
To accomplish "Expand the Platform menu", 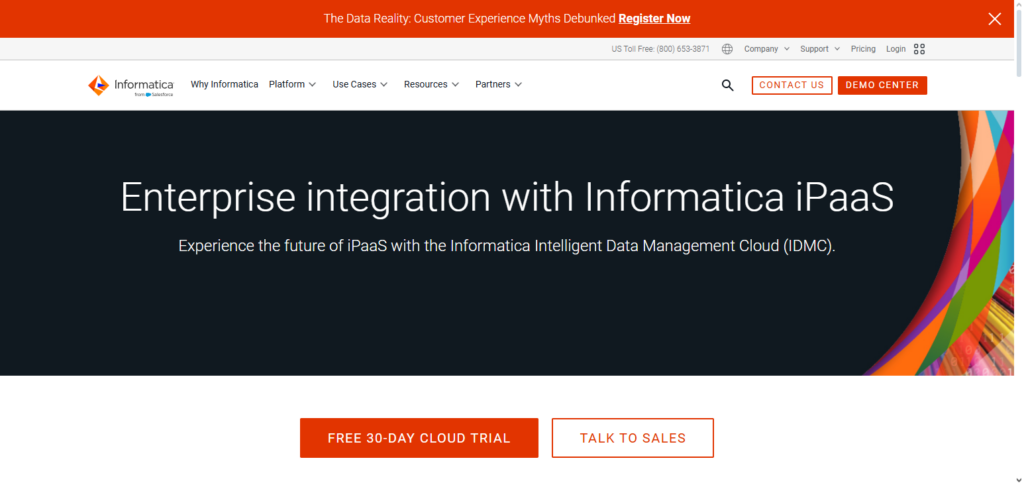I will pos(292,84).
